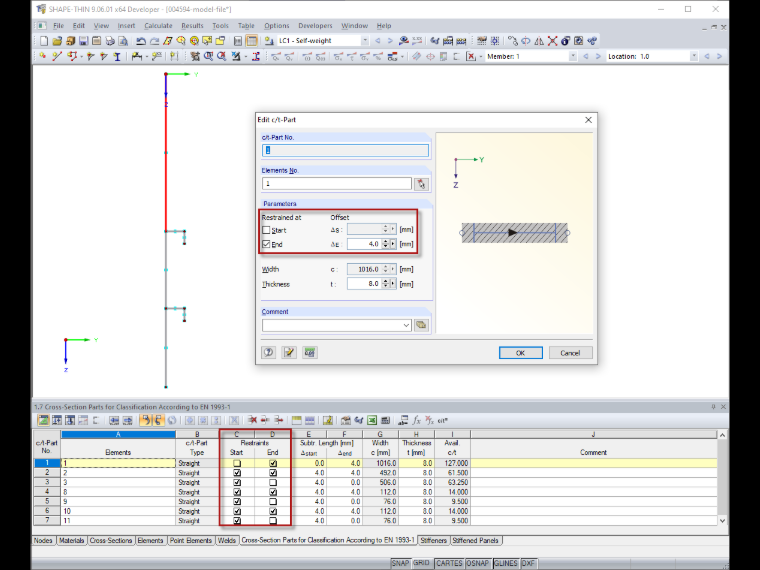The height and width of the screenshot is (570, 760).
Task: Uncheck the End restraint checkbox in dialog
Action: [266, 244]
